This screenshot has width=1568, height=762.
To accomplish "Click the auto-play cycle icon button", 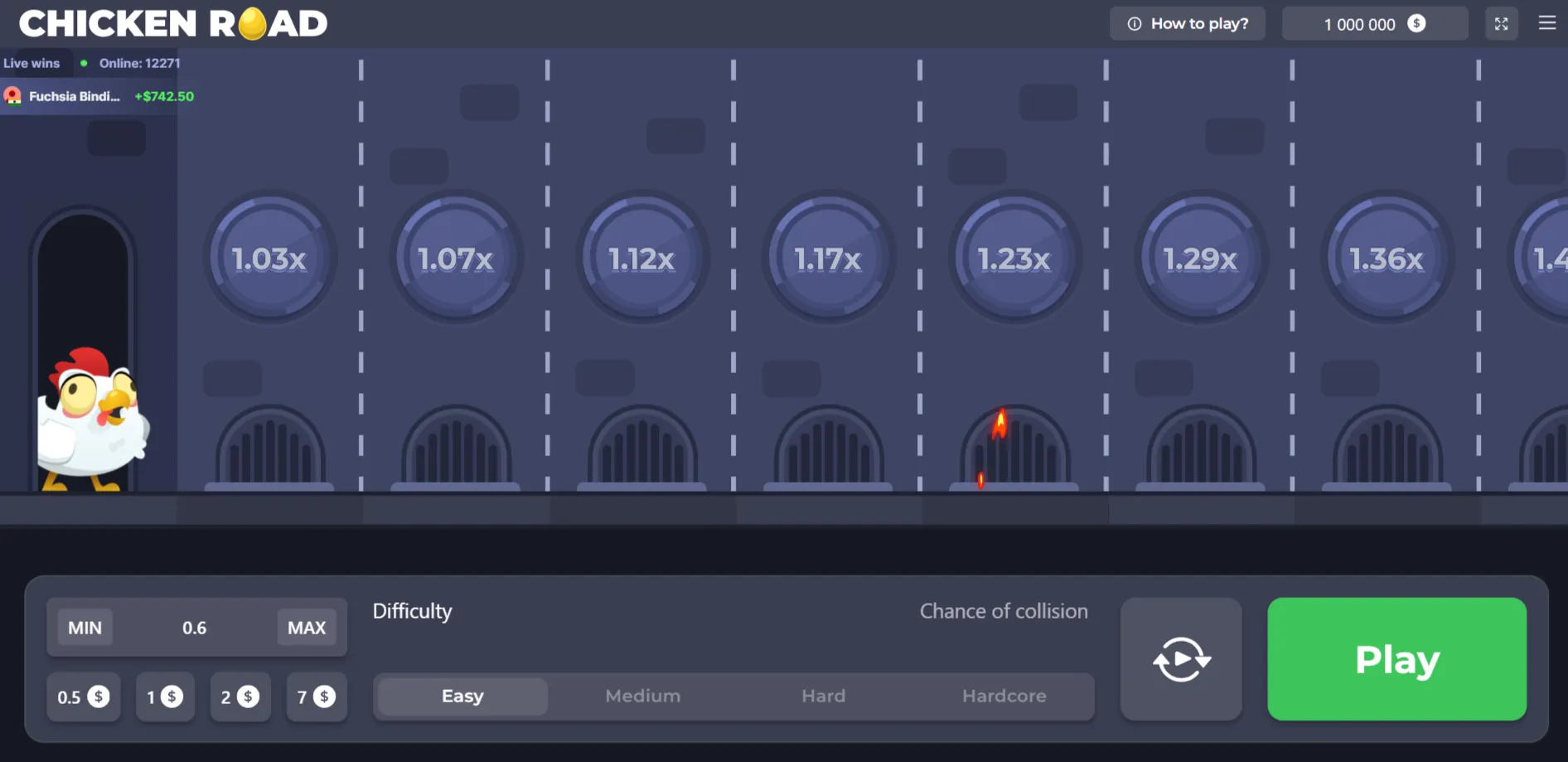I will pyautogui.click(x=1181, y=659).
